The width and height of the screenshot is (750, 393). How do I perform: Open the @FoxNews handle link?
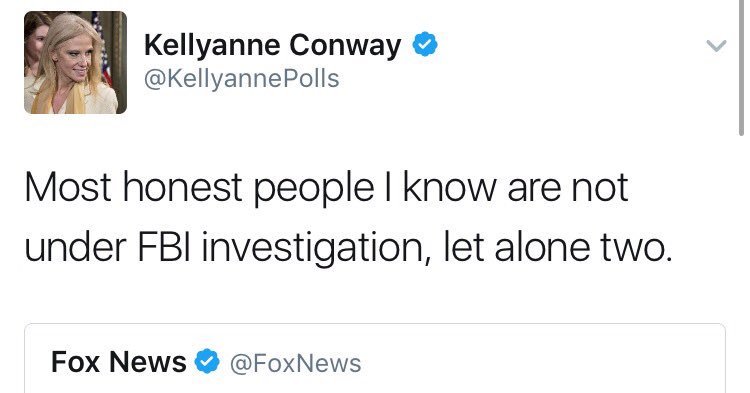[296, 363]
